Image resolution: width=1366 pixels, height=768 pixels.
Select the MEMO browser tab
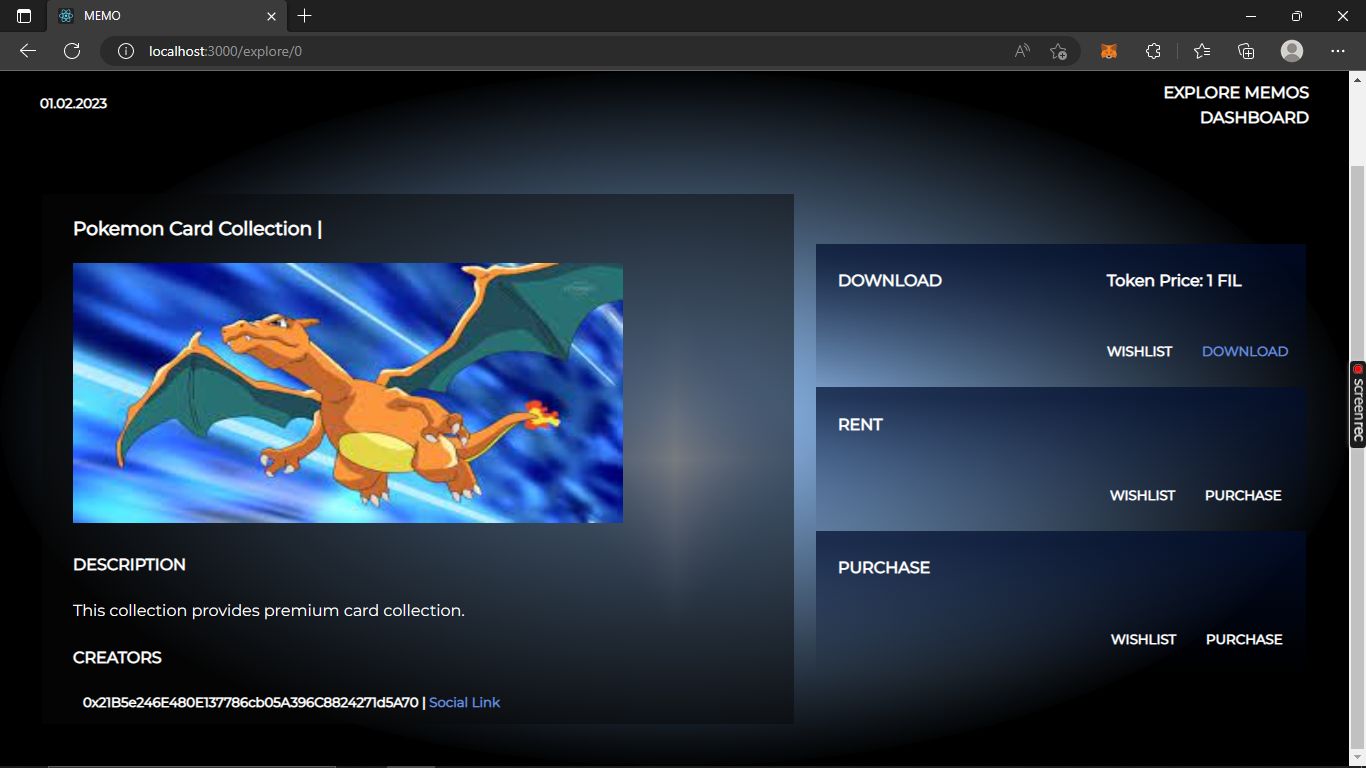(167, 17)
